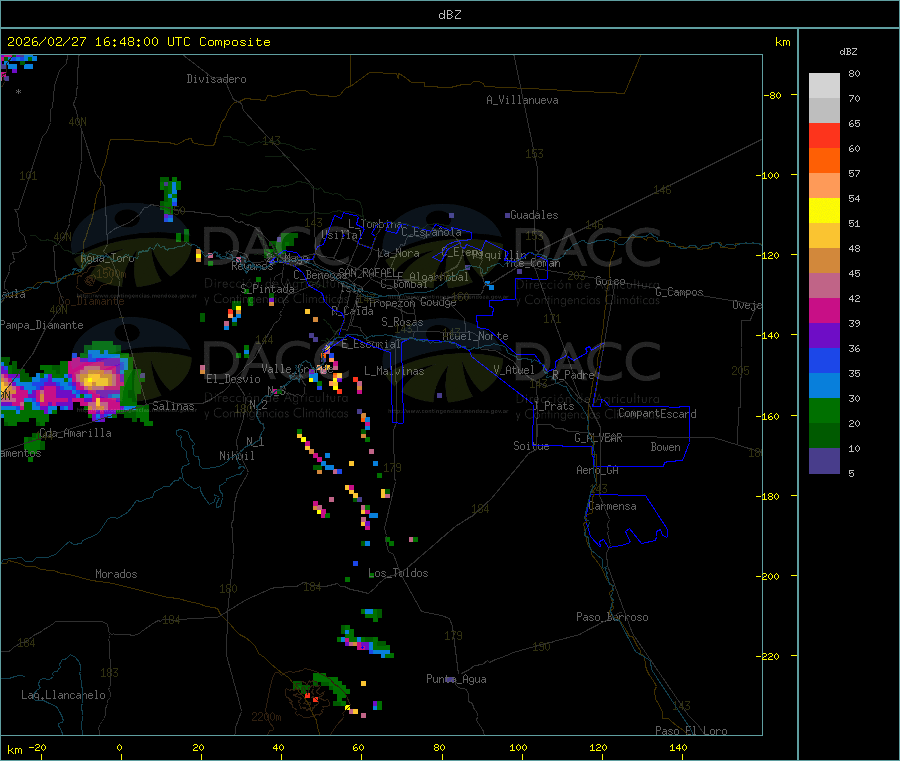Click the 'dBZ' title at the top center

pyautogui.click(x=449, y=14)
